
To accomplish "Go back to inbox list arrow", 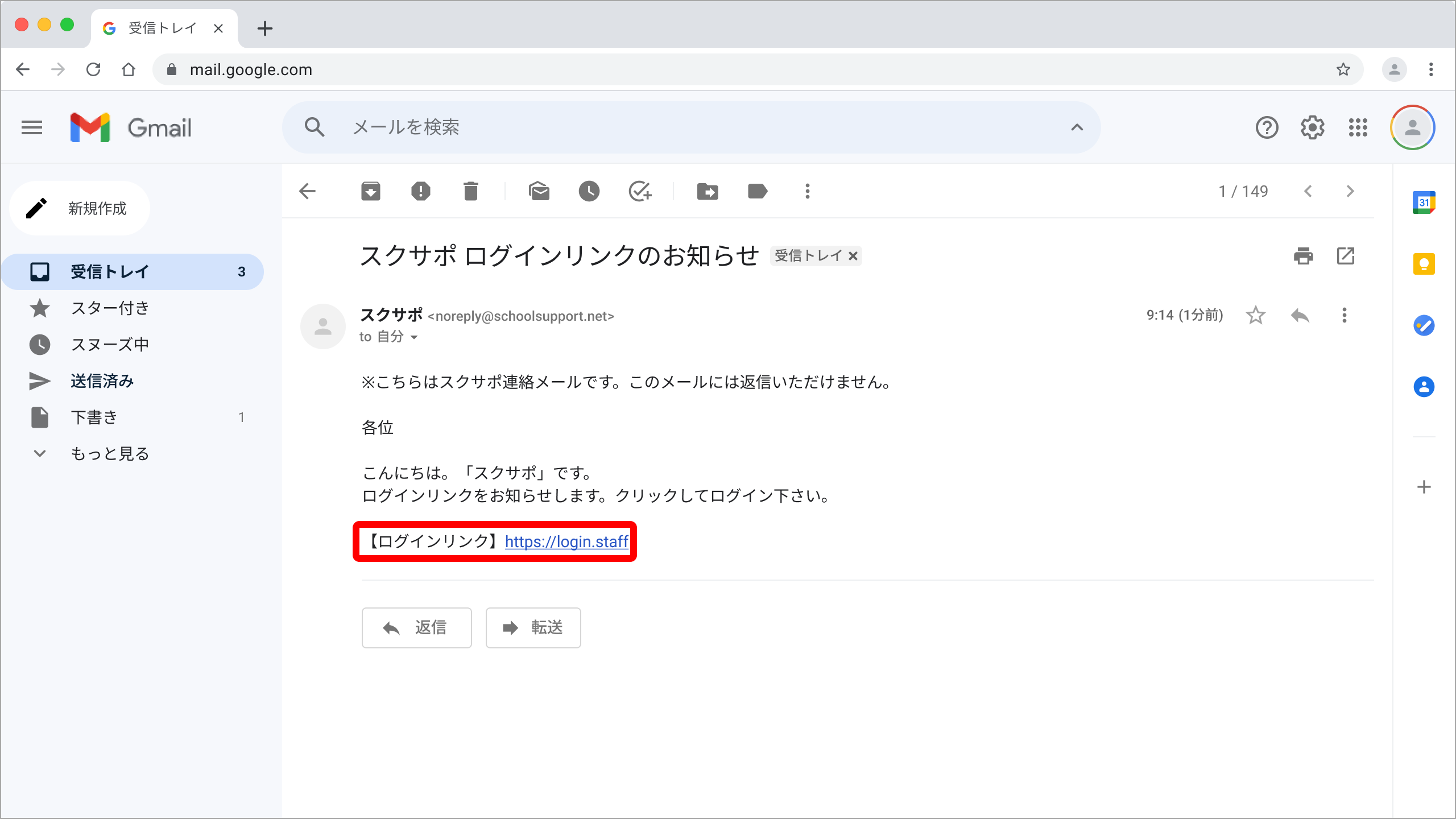I will click(x=307, y=191).
